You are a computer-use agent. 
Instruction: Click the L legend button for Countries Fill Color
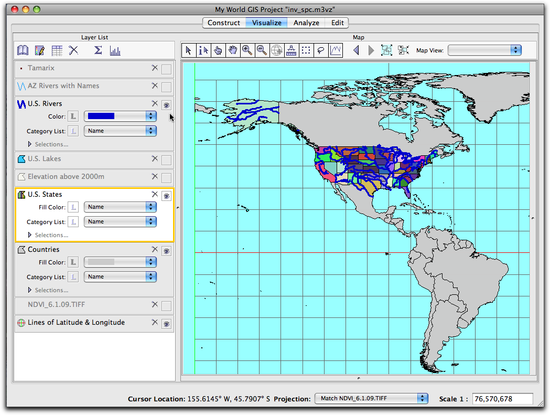[73, 262]
